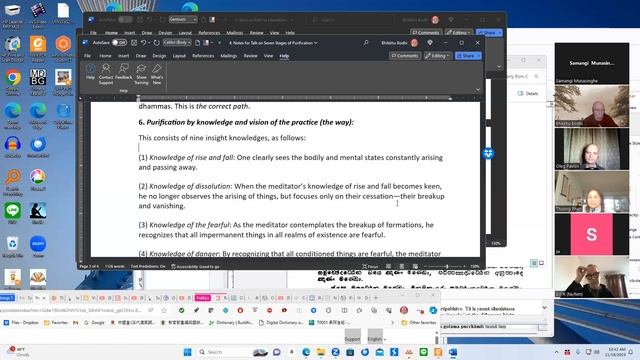This screenshot has width=640, height=360.
Task: Switch to the Review tab in front Word
Action: click(251, 56)
